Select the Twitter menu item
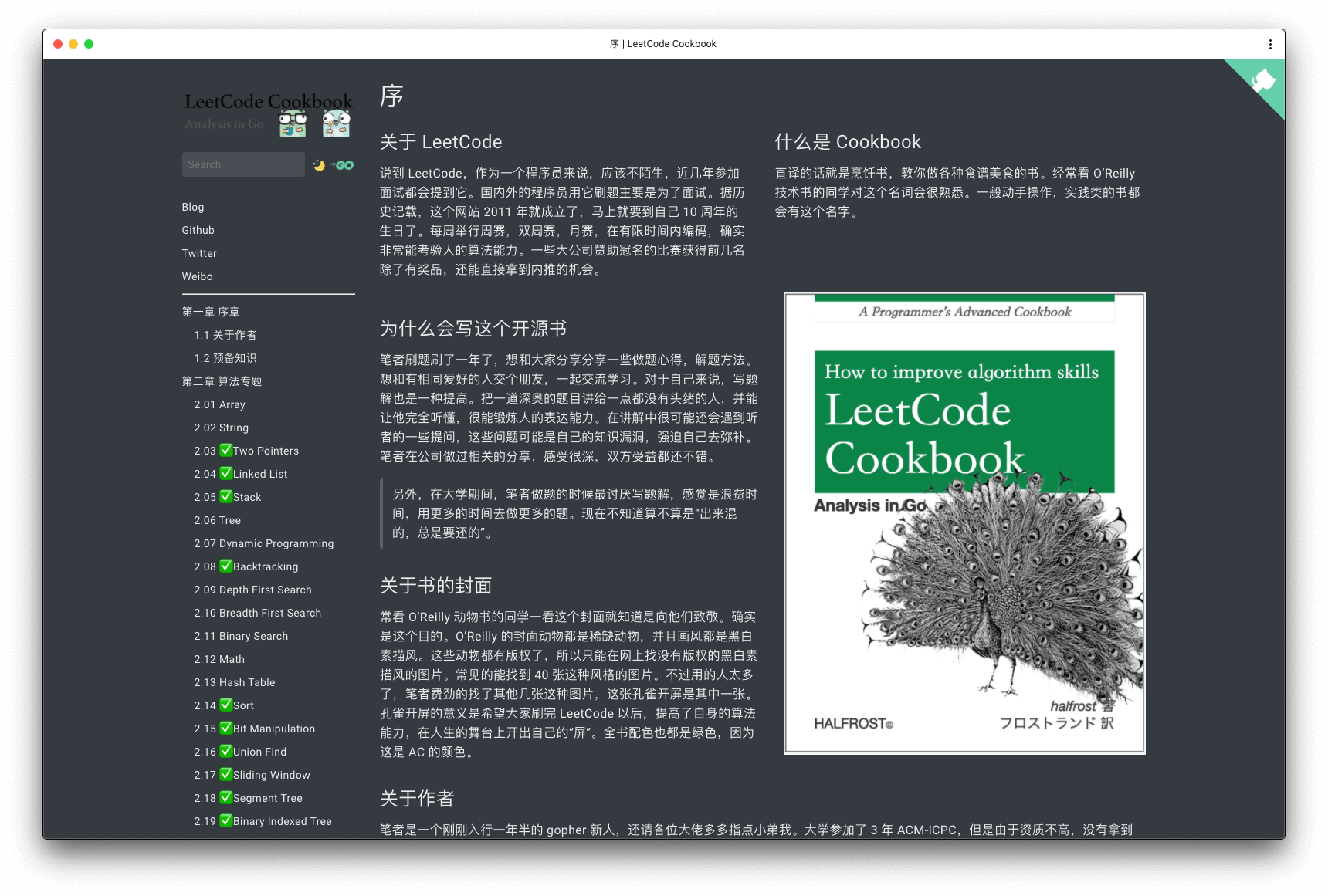Viewport: 1328px width, 896px height. point(199,253)
